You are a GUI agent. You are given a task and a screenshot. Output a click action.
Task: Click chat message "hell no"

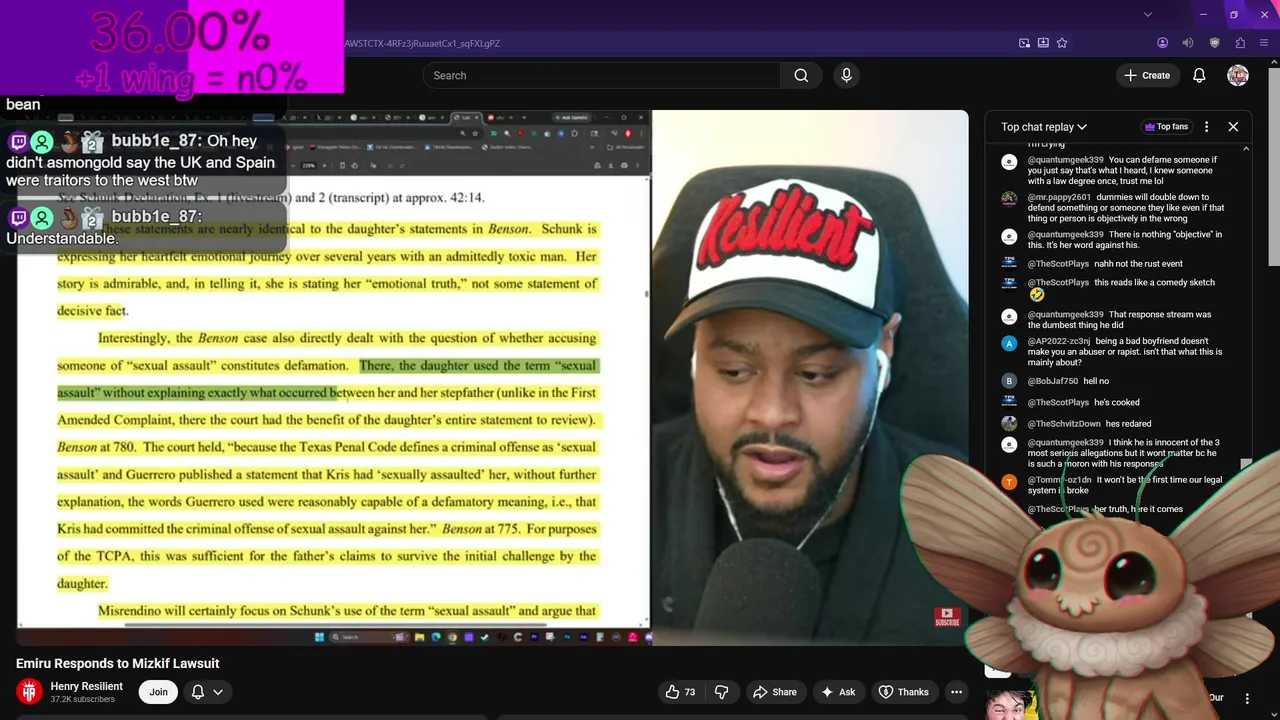coord(1096,381)
